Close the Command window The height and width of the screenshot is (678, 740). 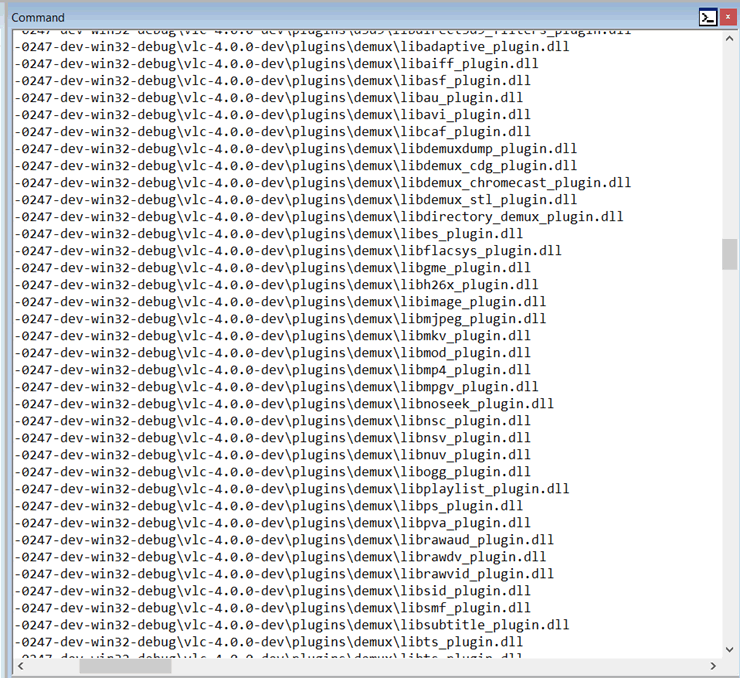click(728, 17)
